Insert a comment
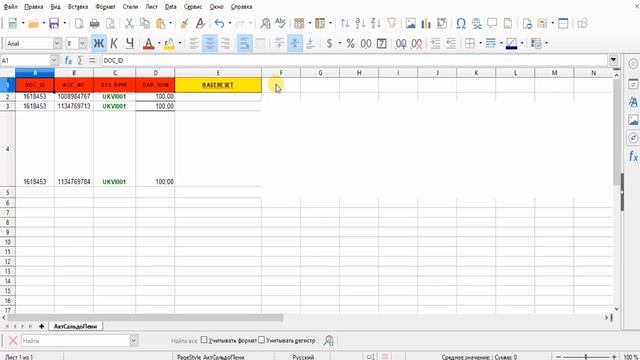This screenshot has height=360, width=640. coord(492,23)
